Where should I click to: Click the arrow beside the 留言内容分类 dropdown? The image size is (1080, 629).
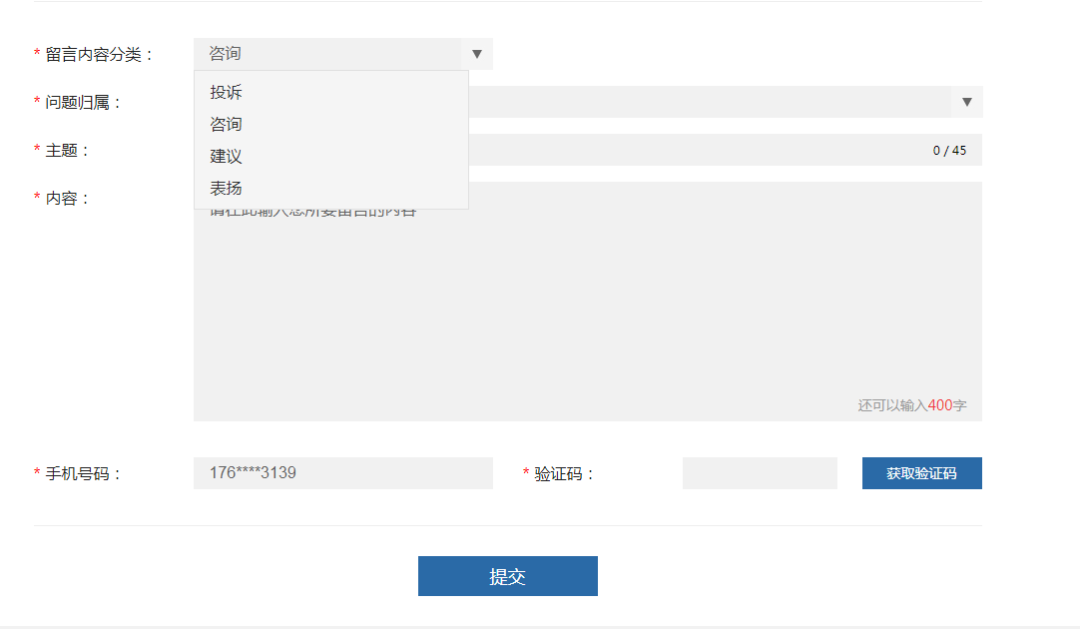[x=477, y=54]
